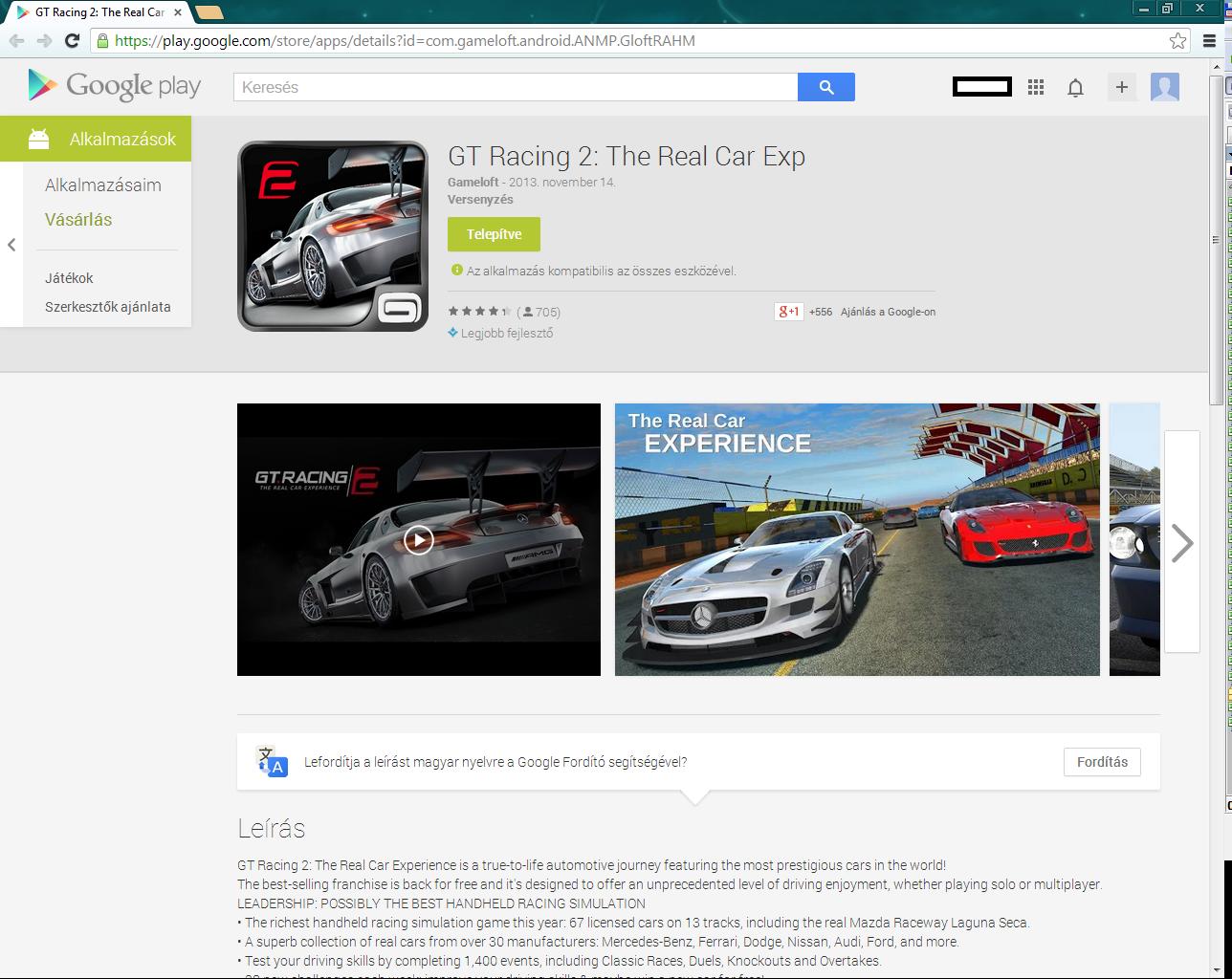
Task: Open a new browser tab
Action: point(209,12)
